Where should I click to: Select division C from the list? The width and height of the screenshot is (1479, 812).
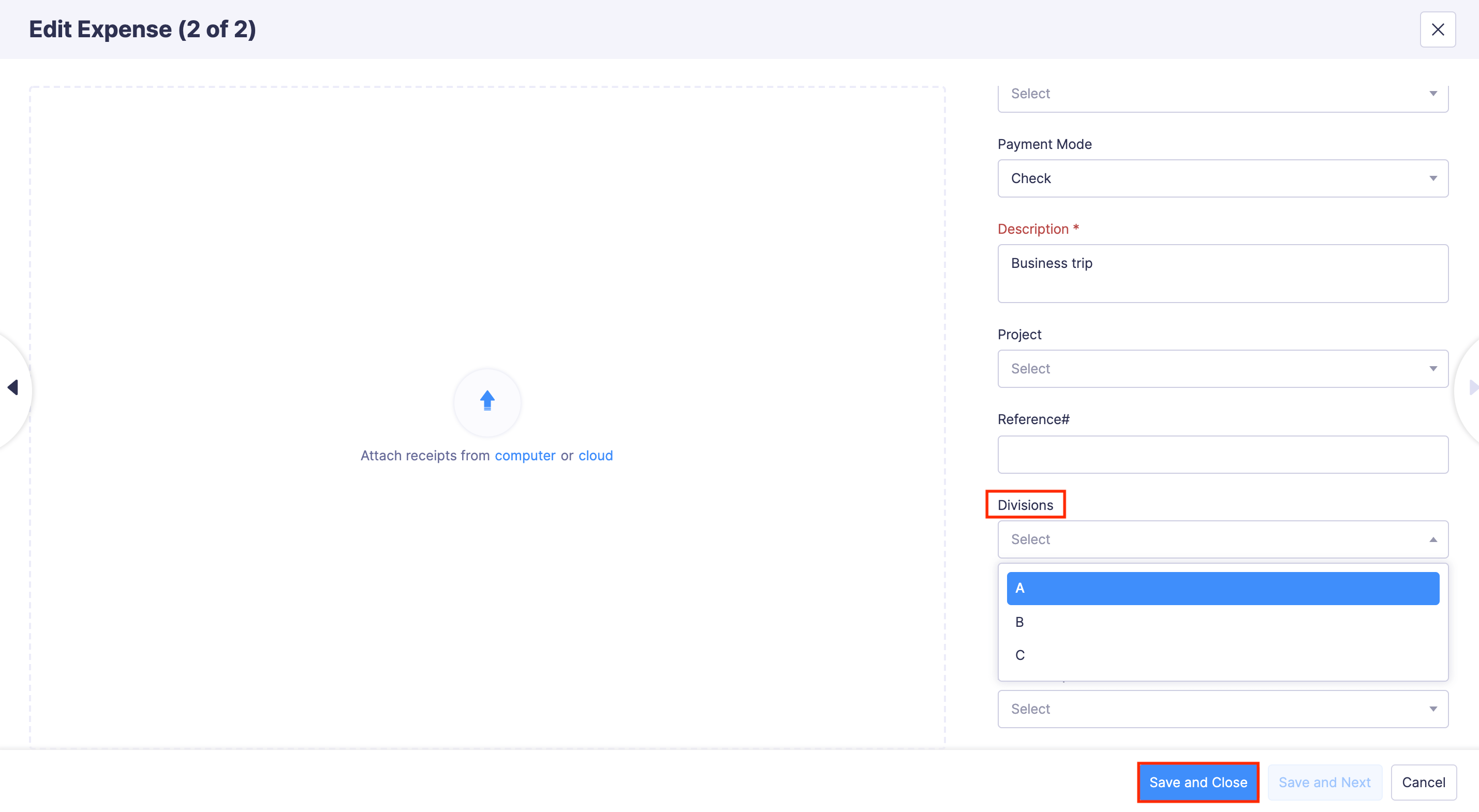coord(1222,655)
